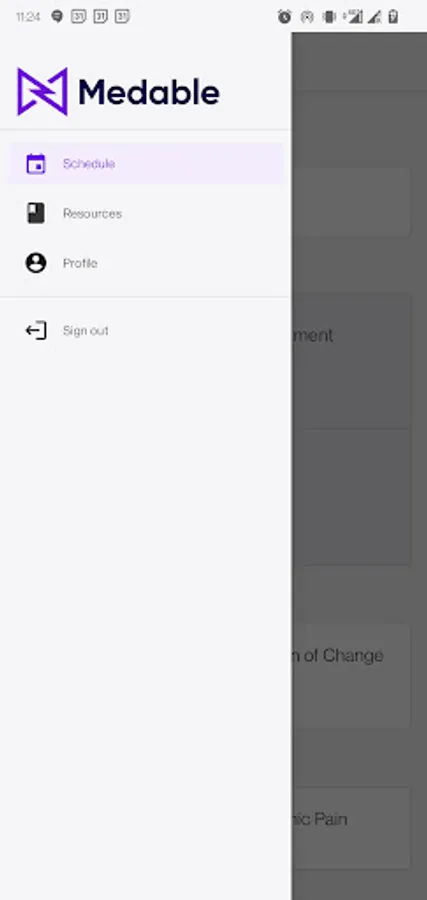Click the Profile avatar icon
The height and width of the screenshot is (900, 427).
coord(36,263)
